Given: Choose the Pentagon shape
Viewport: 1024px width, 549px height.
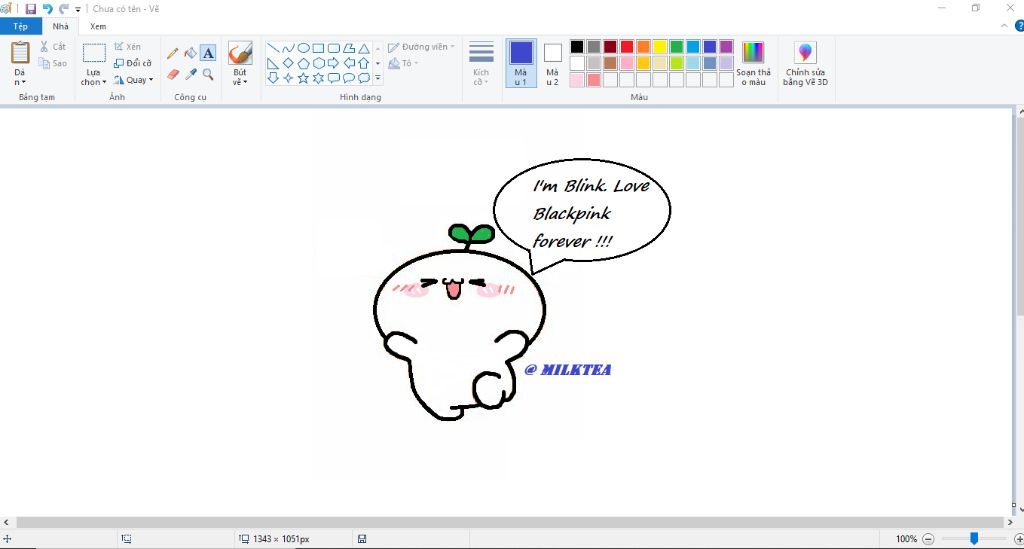Looking at the screenshot, I should tap(303, 63).
